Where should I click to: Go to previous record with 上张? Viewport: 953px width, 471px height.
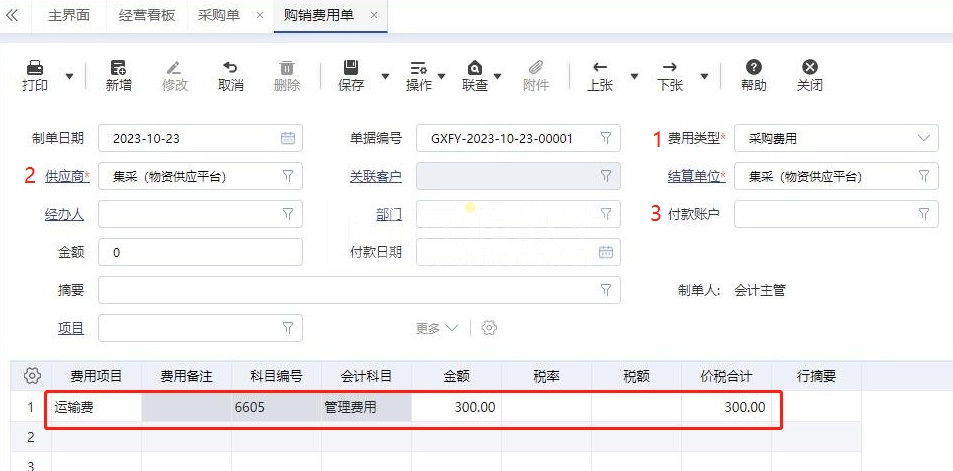[600, 68]
